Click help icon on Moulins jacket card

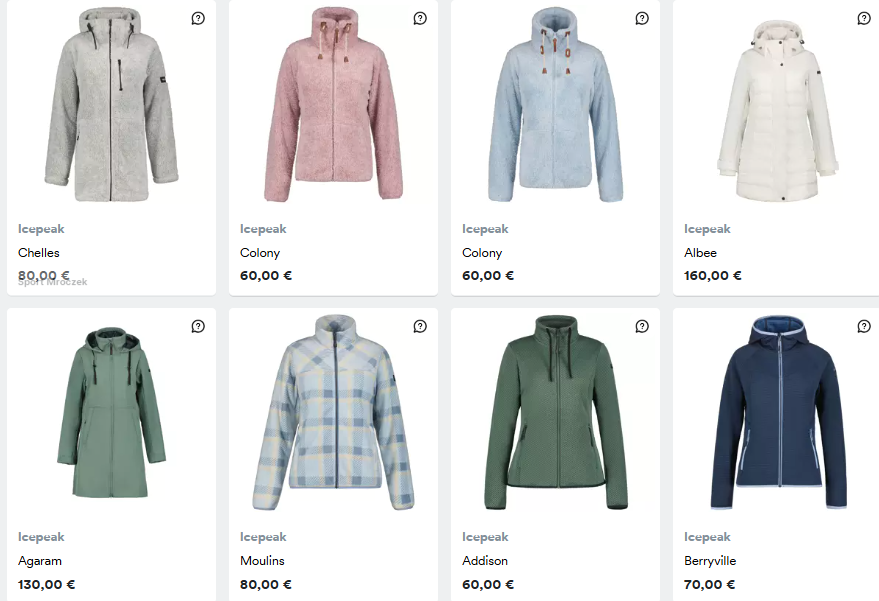(x=420, y=326)
